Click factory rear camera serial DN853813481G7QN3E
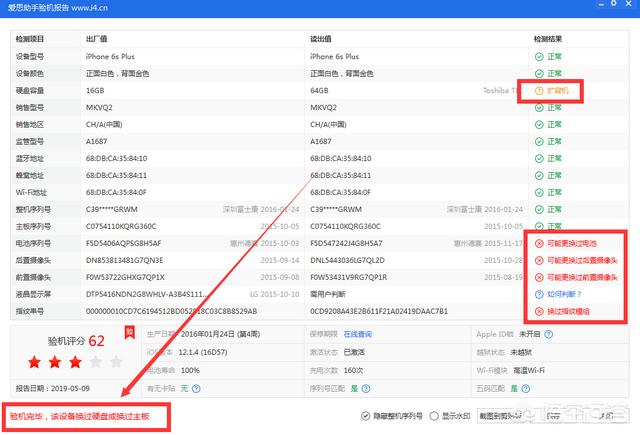640x435 pixels. point(124,260)
